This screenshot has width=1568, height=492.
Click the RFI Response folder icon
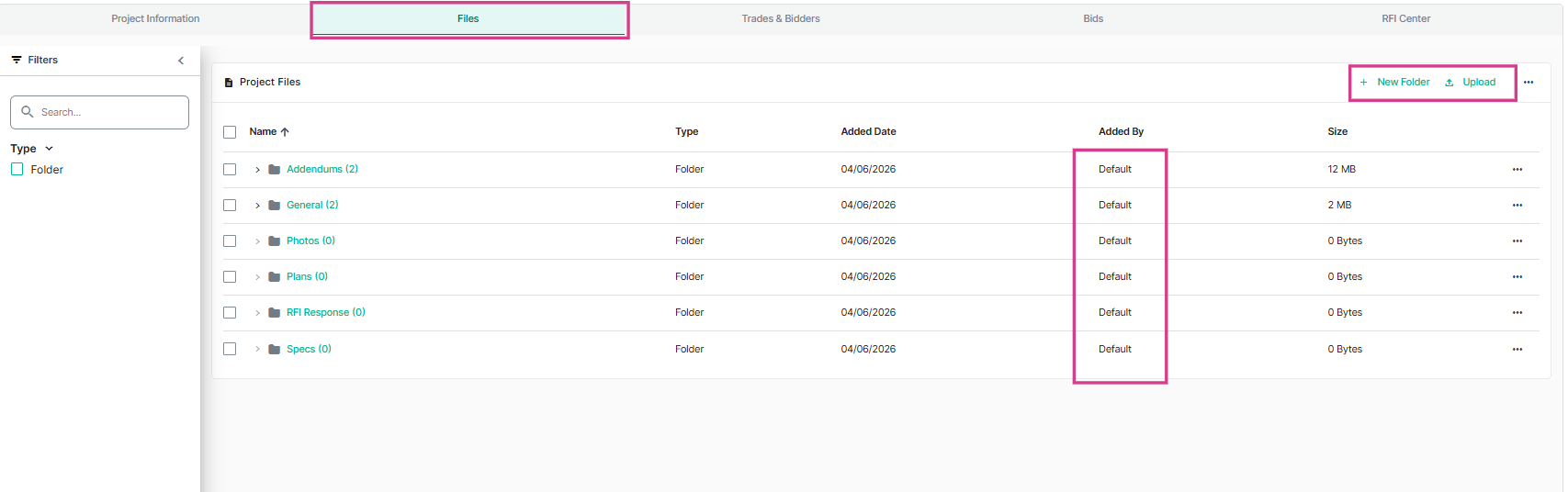click(x=274, y=313)
